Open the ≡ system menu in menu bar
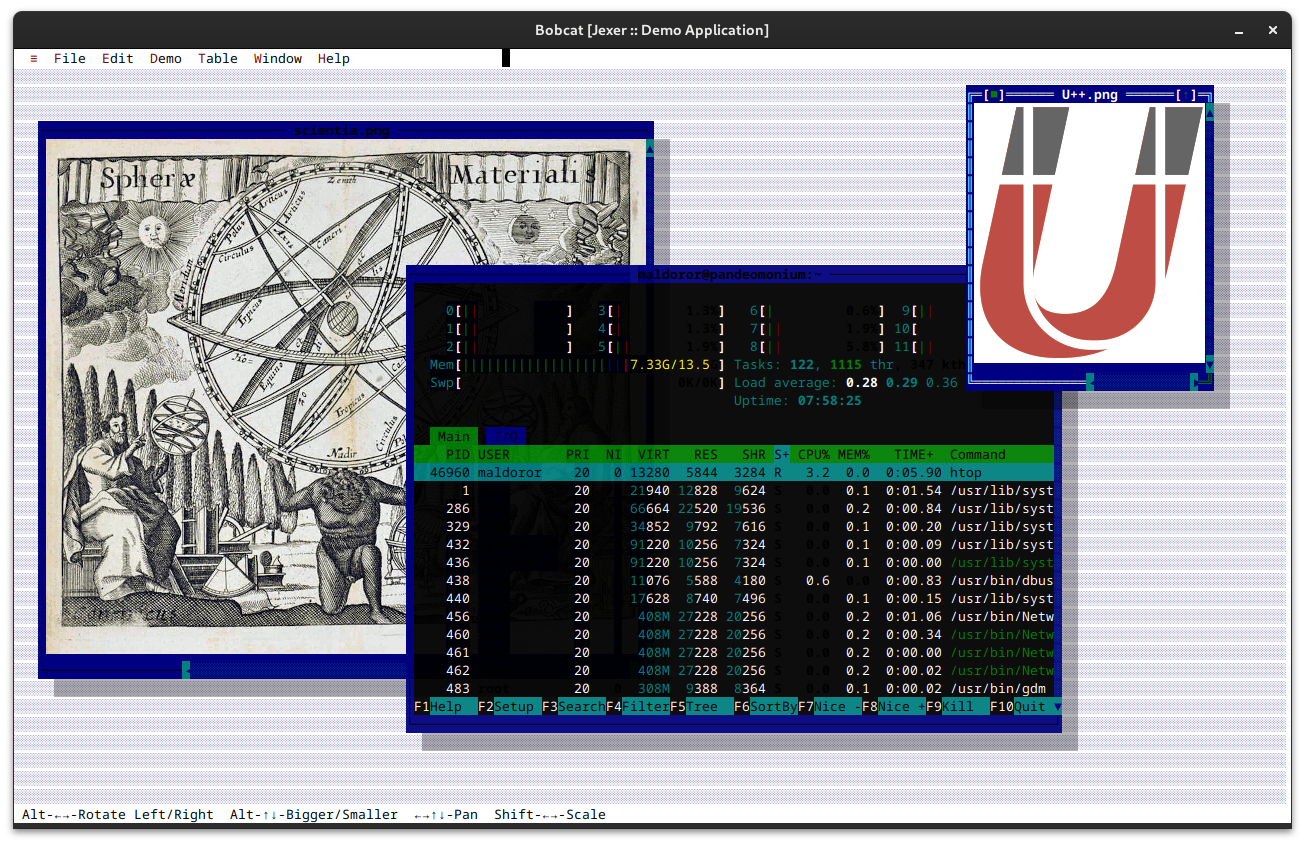1305x845 pixels. point(34,59)
